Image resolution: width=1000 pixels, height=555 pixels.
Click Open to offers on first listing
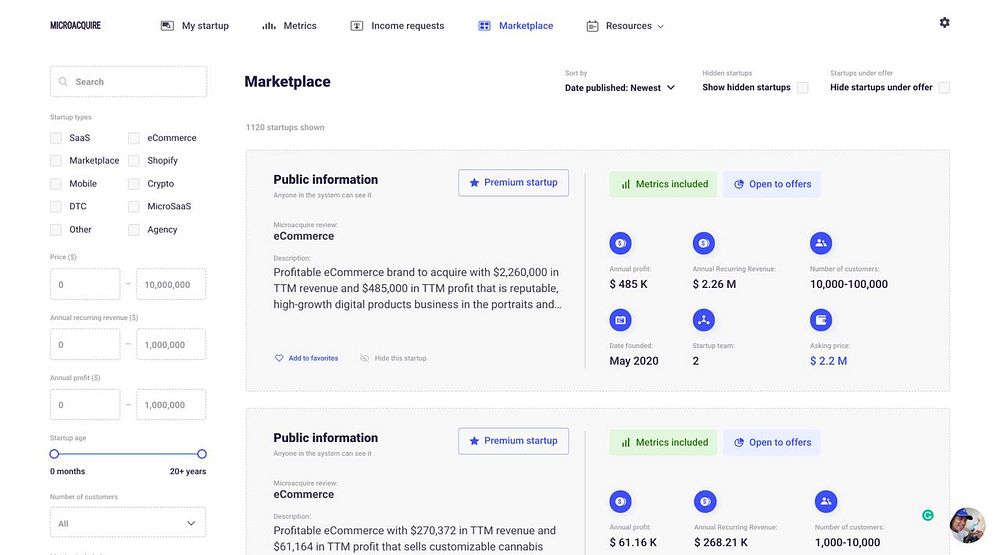click(772, 184)
